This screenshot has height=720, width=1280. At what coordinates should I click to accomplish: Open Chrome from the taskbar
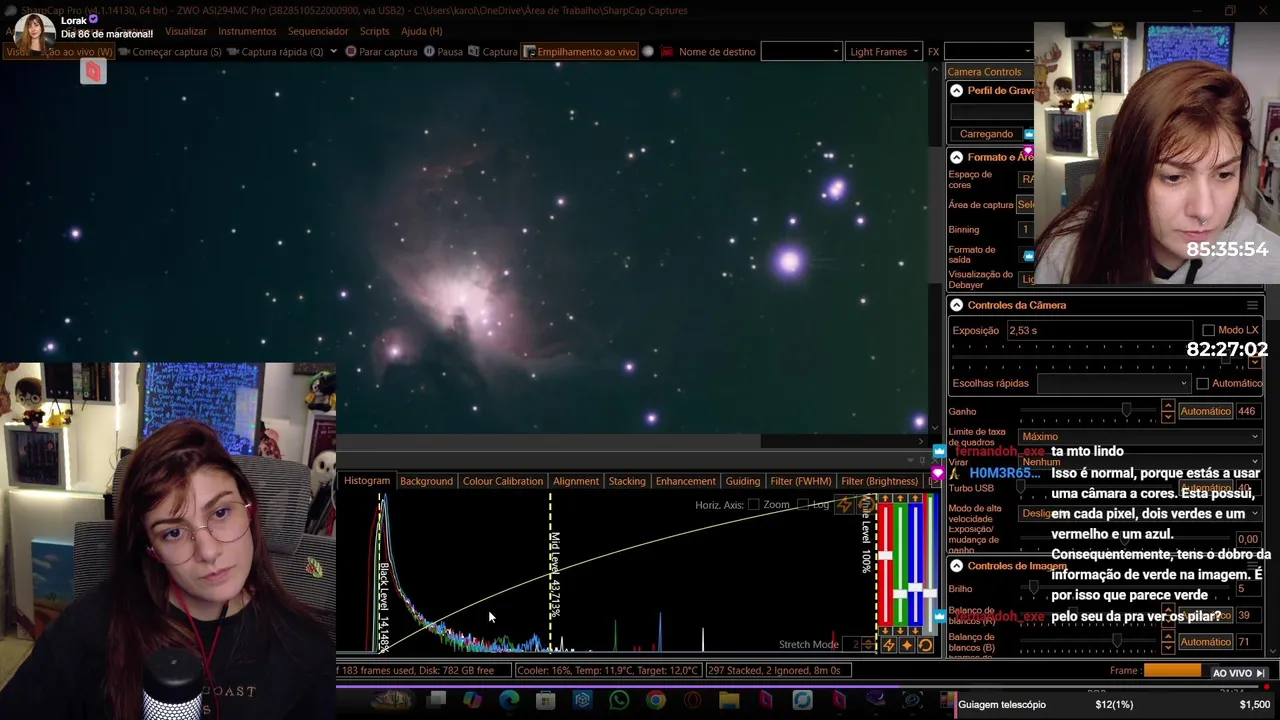point(656,700)
